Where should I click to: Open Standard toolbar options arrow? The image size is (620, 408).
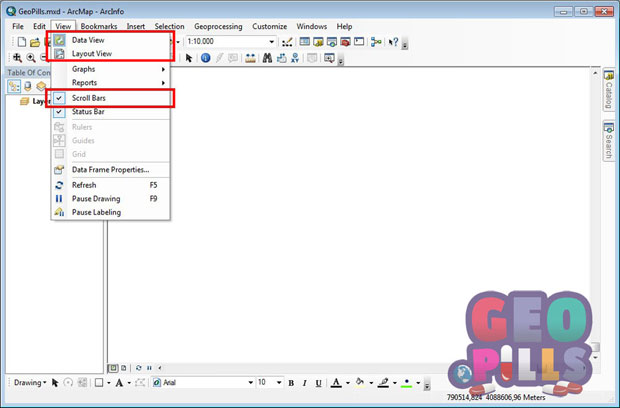[x=405, y=45]
